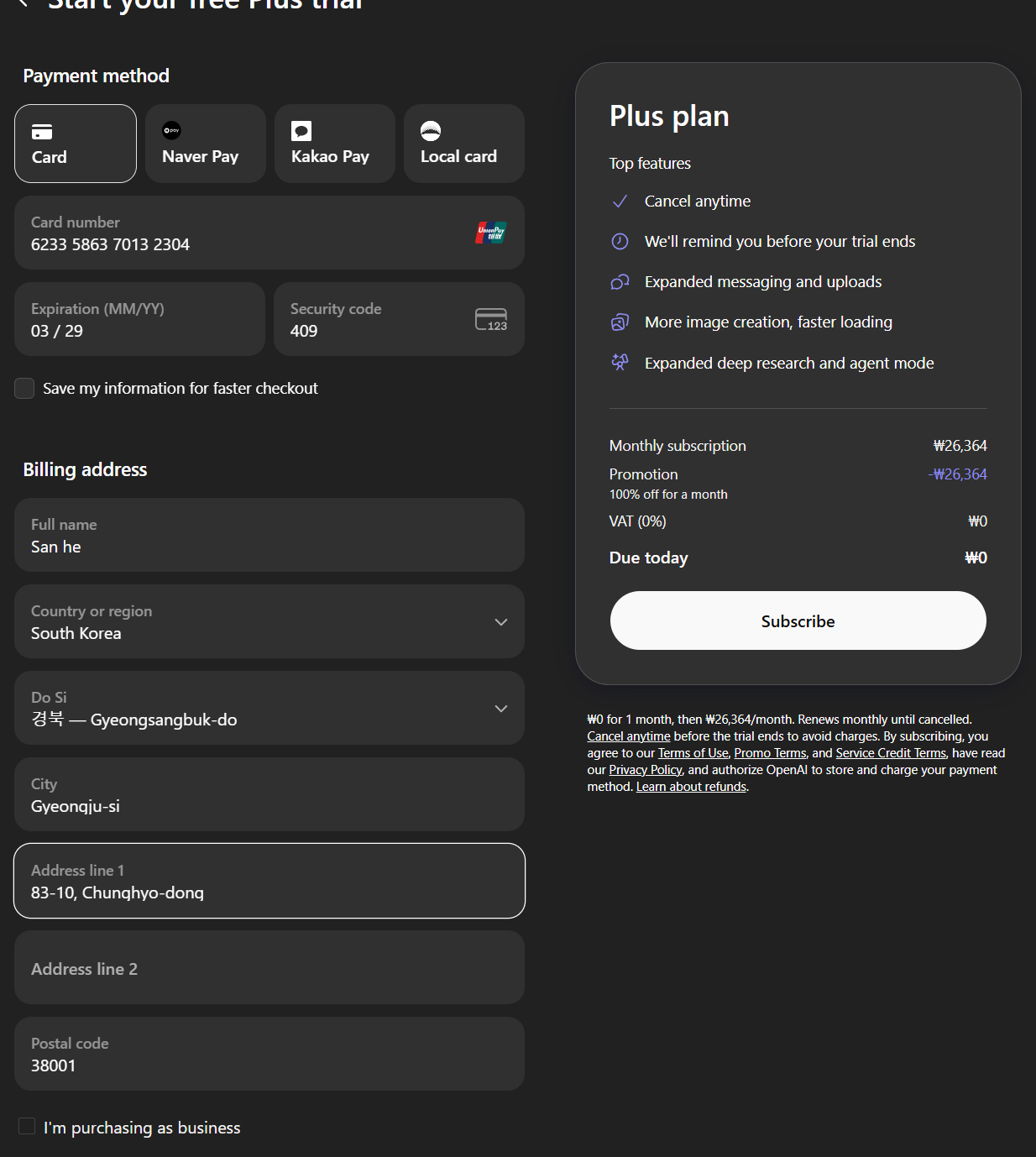Screen dimensions: 1036x1157
Task: Check the I'm purchasing as business box
Action: [27, 1127]
